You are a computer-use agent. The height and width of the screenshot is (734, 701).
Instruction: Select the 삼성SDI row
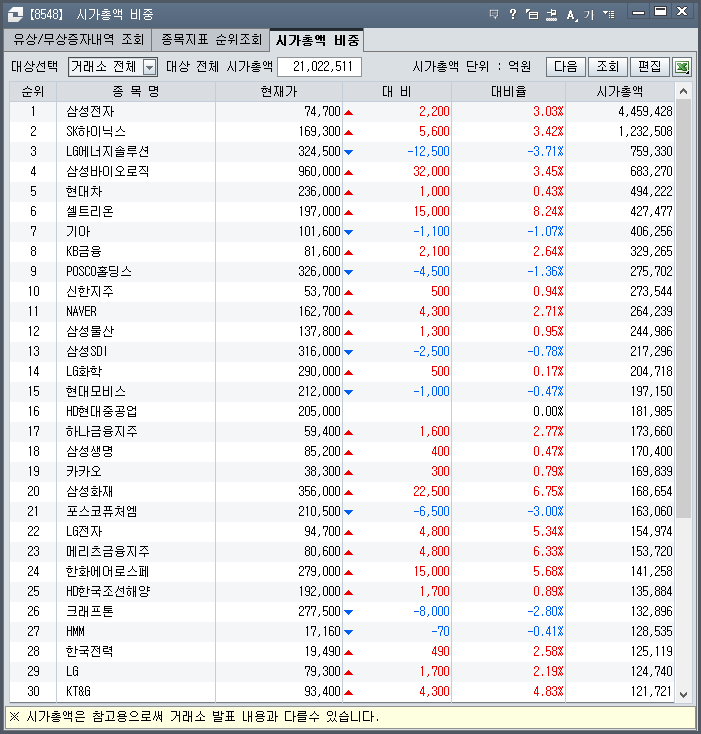(x=342, y=352)
